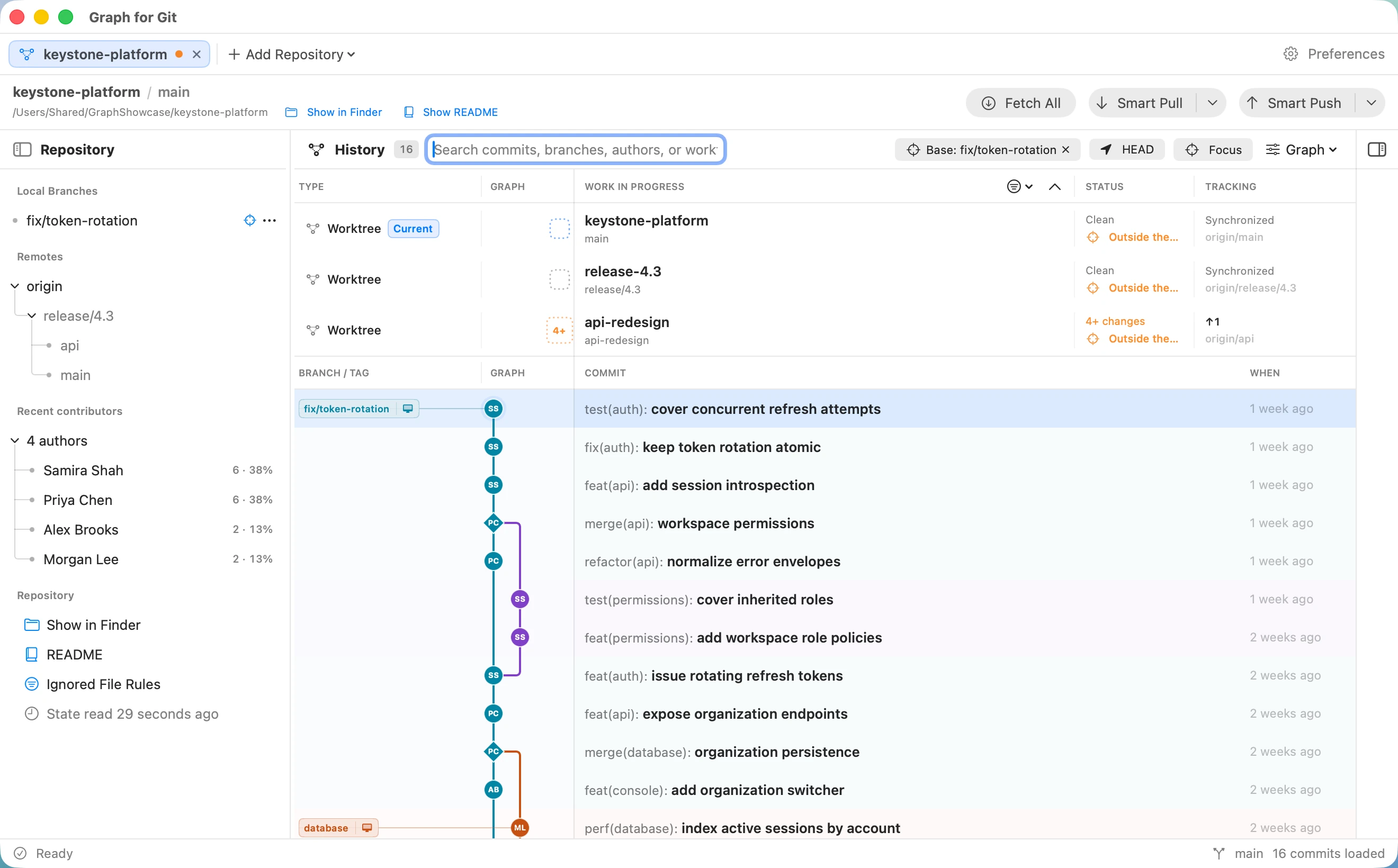Select contributor Morgan Lee
Screen dimensions: 1398x868
pos(81,560)
